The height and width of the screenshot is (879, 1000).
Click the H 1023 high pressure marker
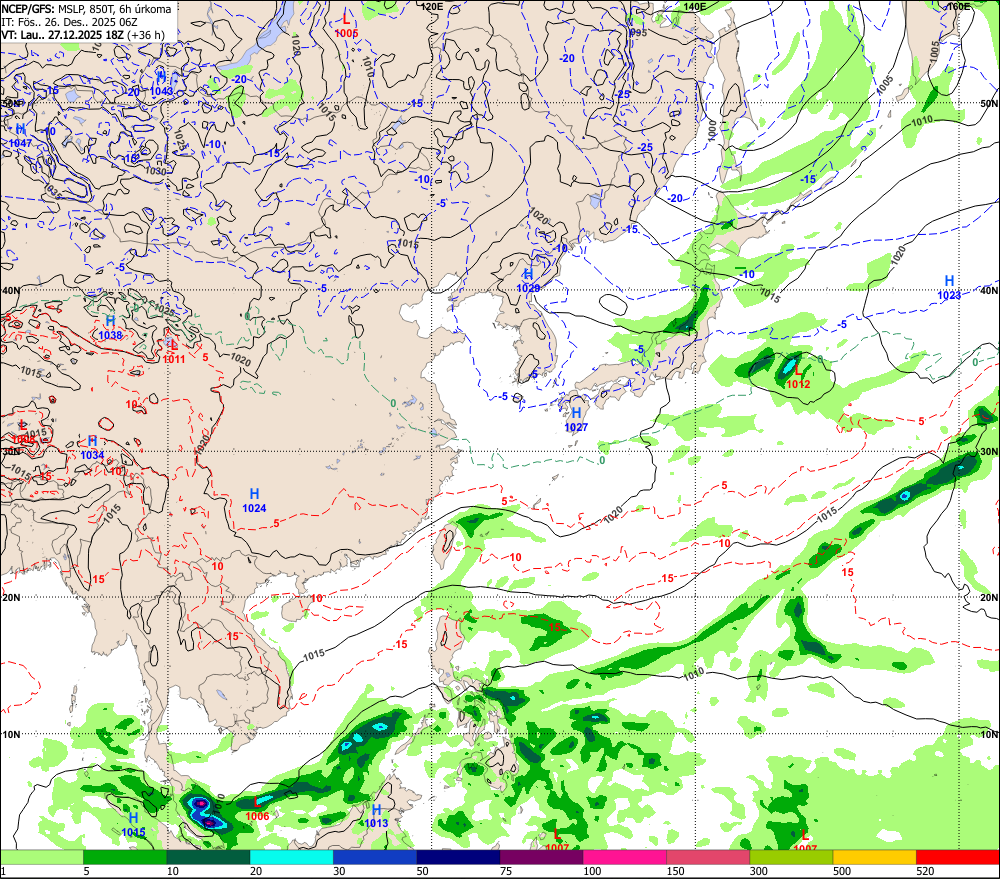tap(949, 288)
